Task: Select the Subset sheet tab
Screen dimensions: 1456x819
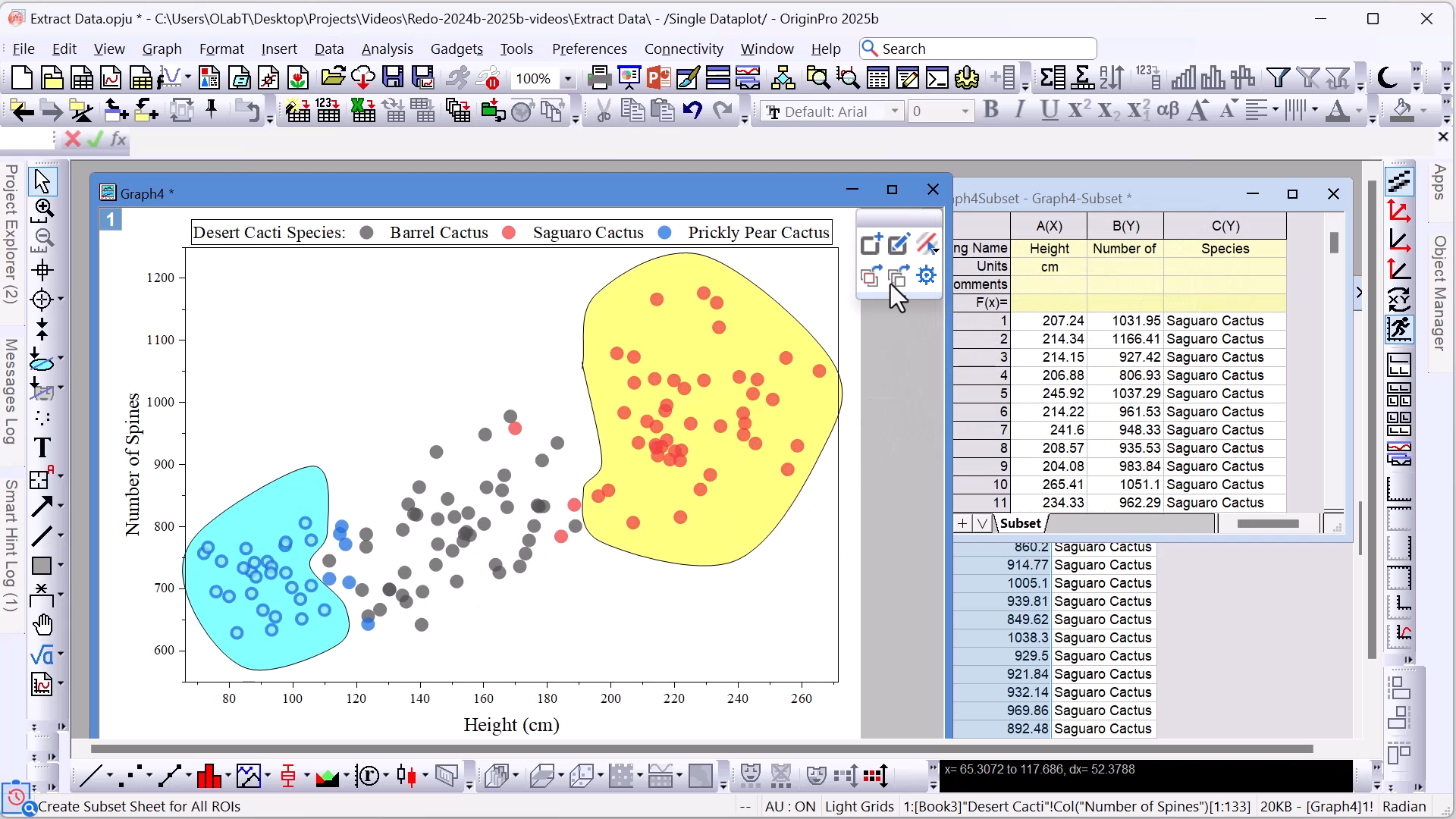Action: tap(1020, 523)
